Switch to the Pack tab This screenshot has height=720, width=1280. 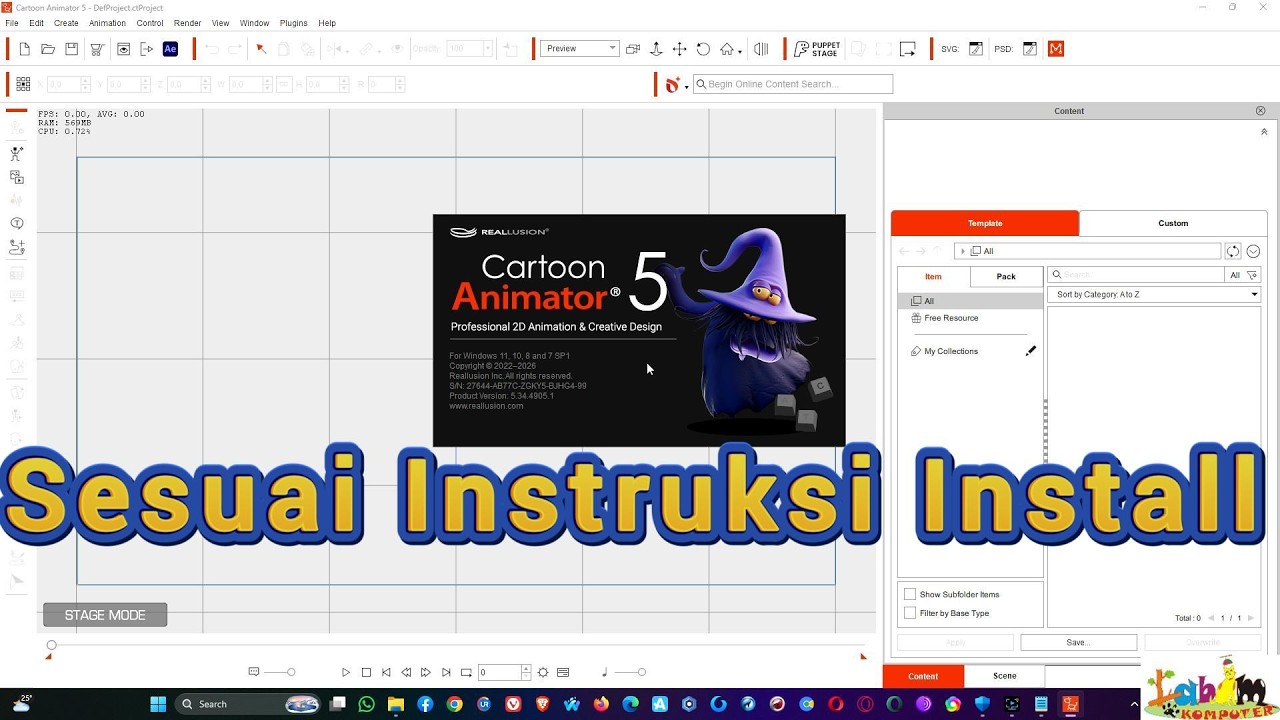point(1006,277)
